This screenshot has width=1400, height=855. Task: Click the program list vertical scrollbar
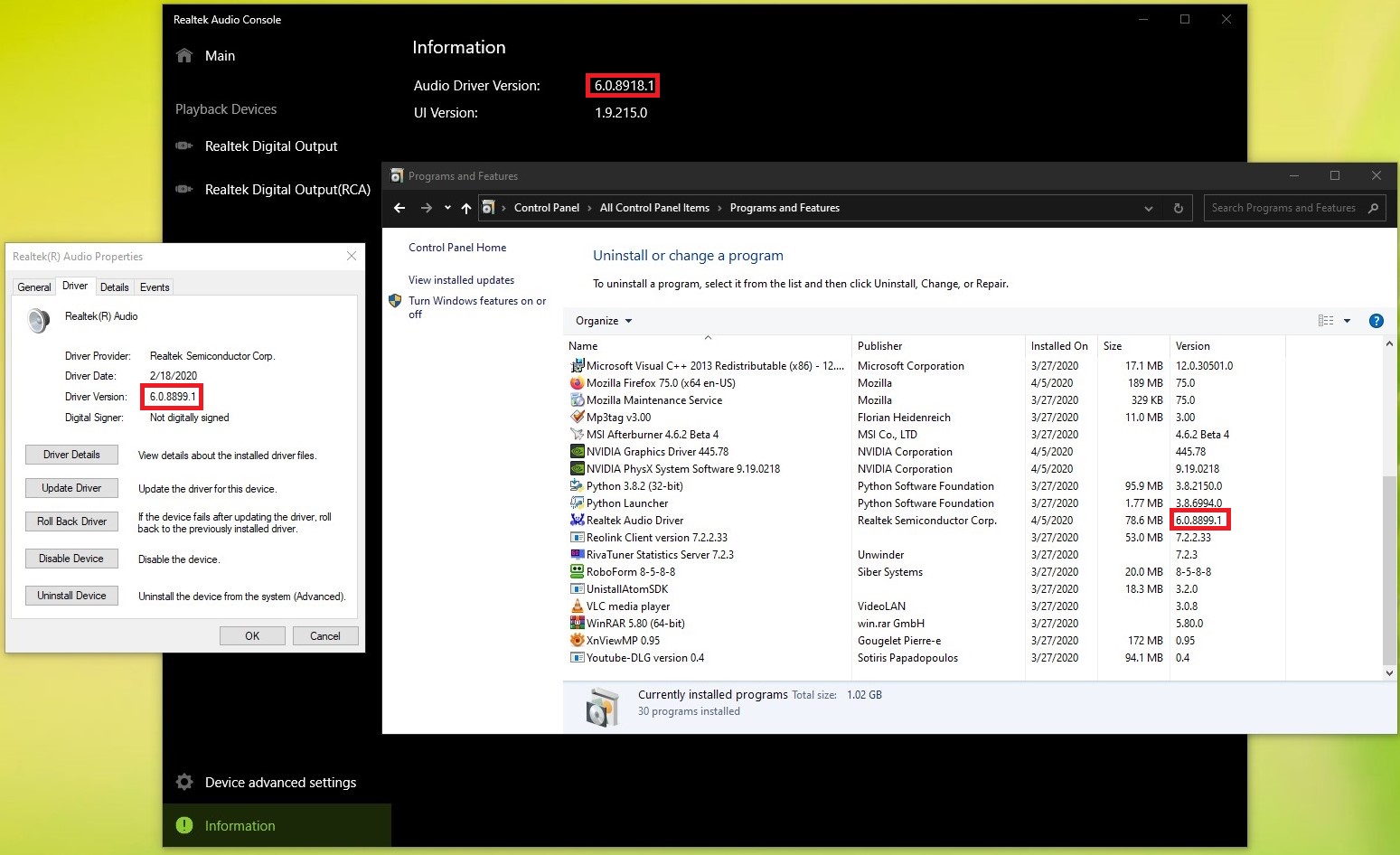(1389, 569)
